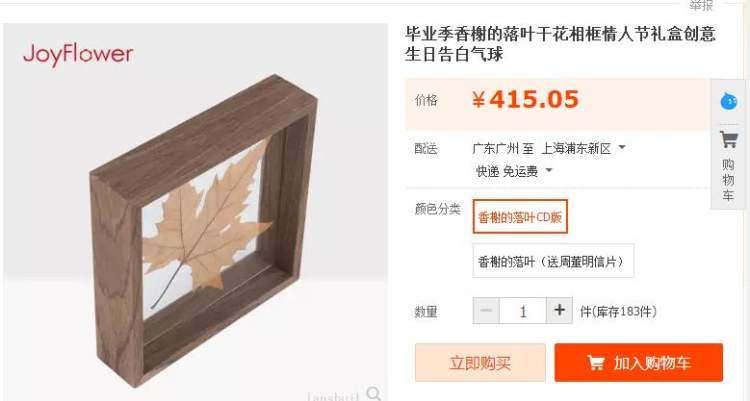Viewport: 750px width, 401px height.
Task: Click the quantity input field
Action: [x=523, y=311]
